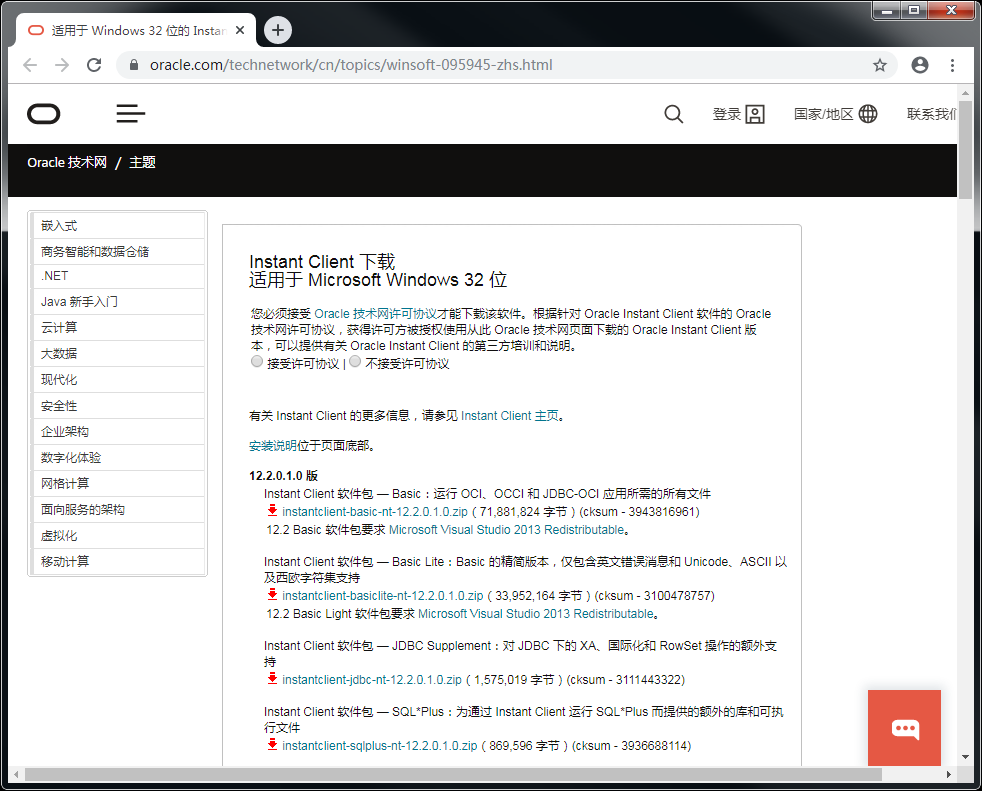
Task: Click the vertical scrollbar up arrow
Action: point(965,93)
